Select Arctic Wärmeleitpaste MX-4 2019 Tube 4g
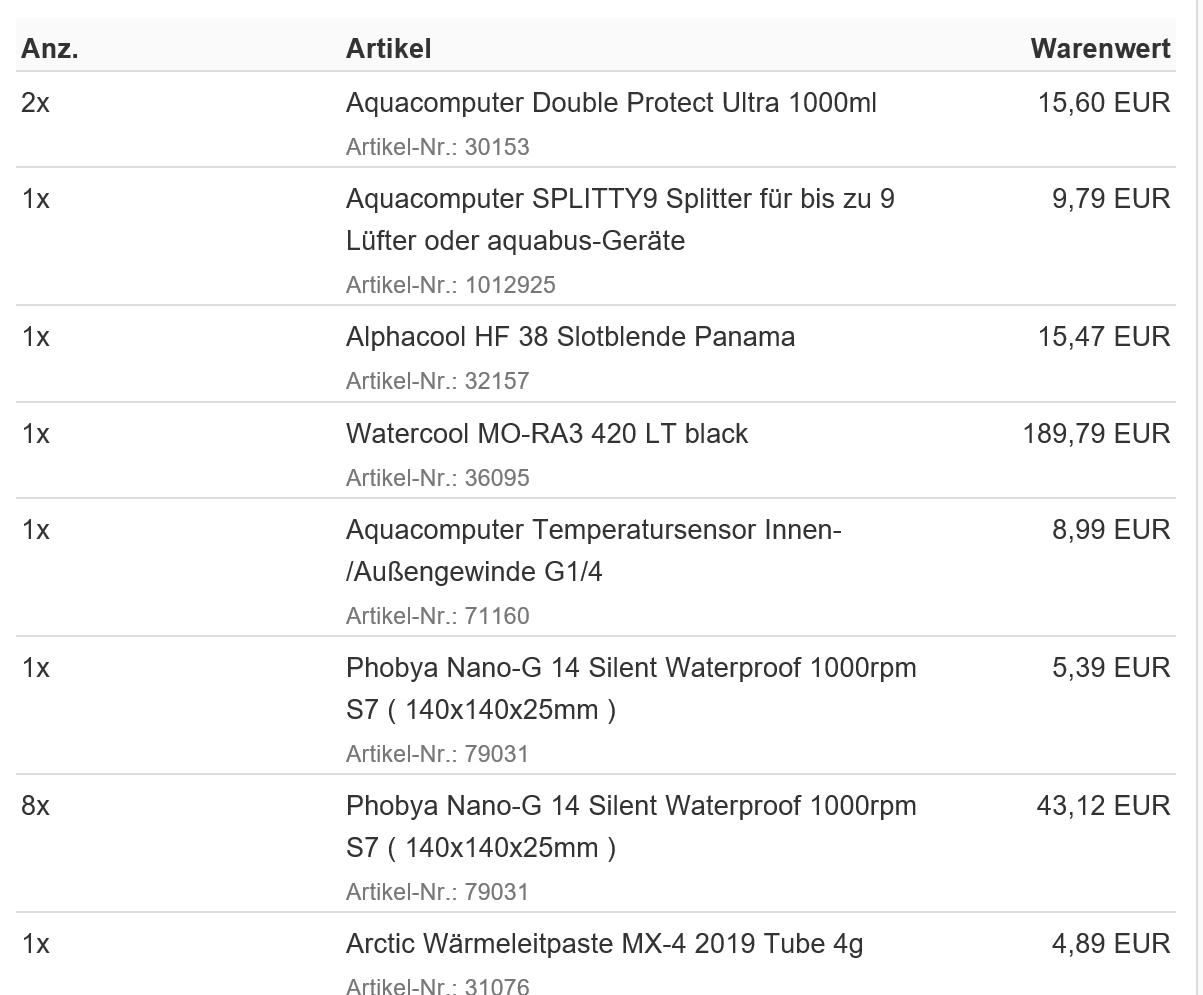 pos(604,943)
